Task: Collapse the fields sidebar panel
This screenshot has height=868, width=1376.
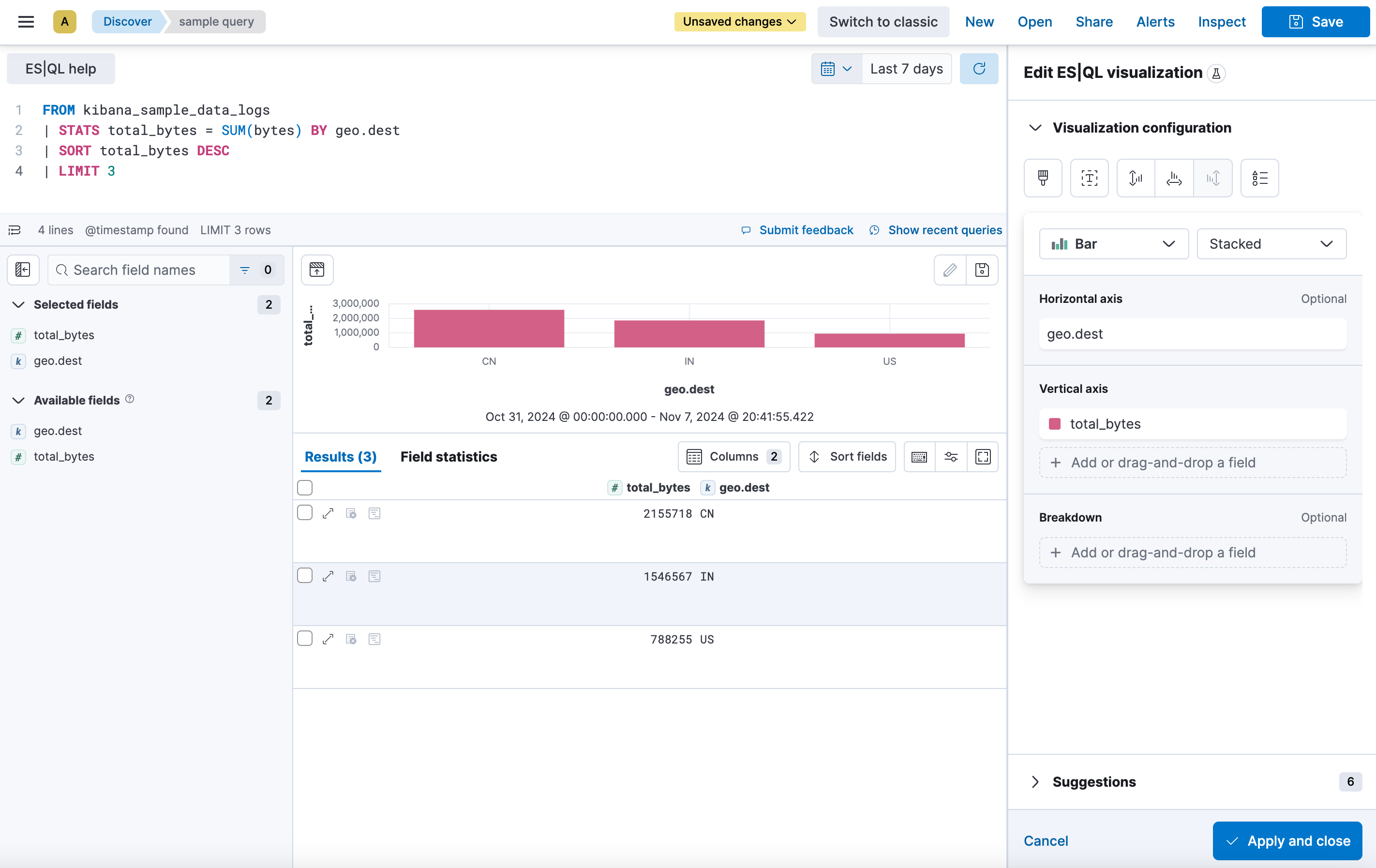Action: tap(23, 269)
